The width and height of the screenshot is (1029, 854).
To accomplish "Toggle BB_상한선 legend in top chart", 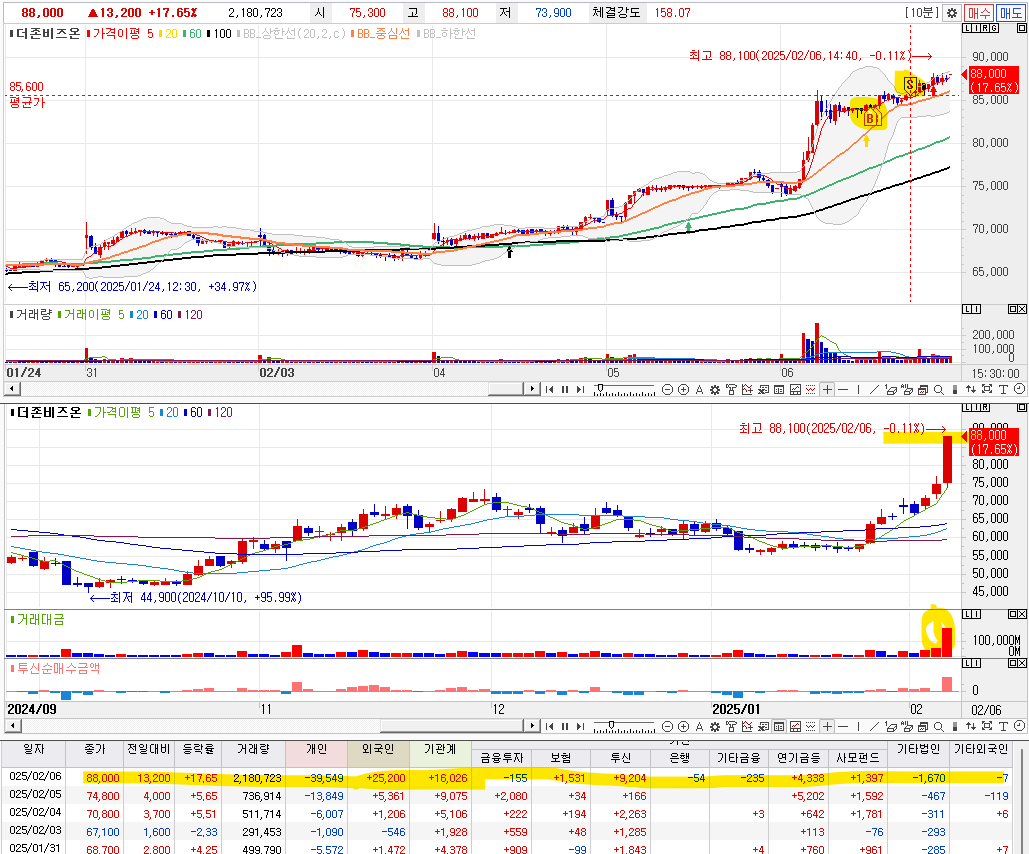I will tap(291, 33).
